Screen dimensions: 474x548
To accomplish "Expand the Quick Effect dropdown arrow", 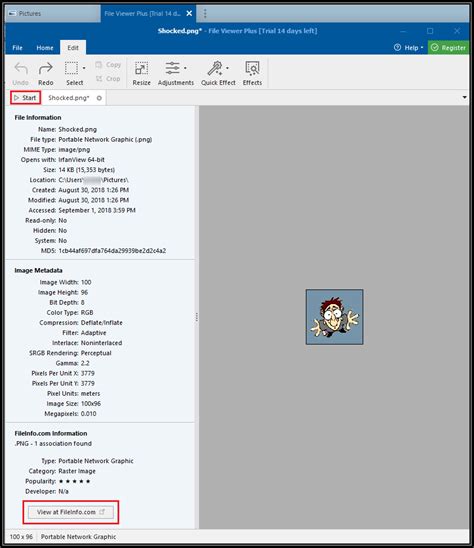I will (x=228, y=68).
